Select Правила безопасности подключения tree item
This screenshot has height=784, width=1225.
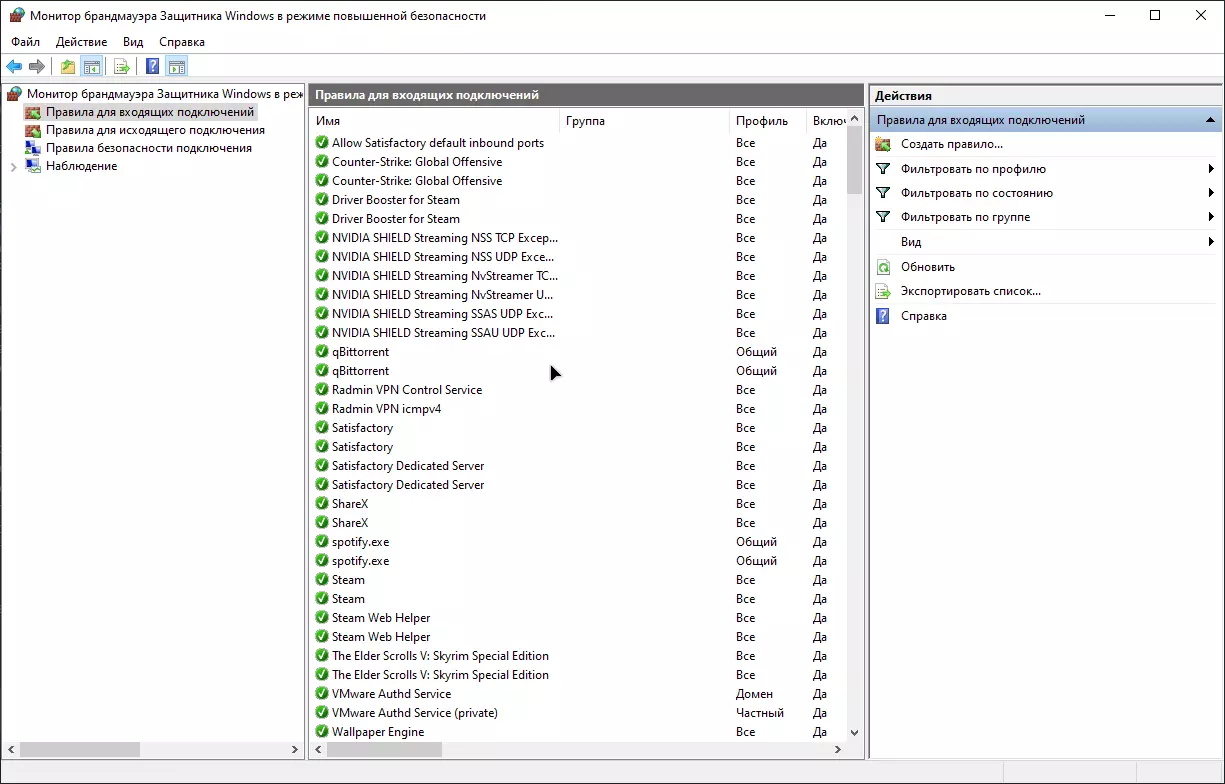tap(149, 148)
